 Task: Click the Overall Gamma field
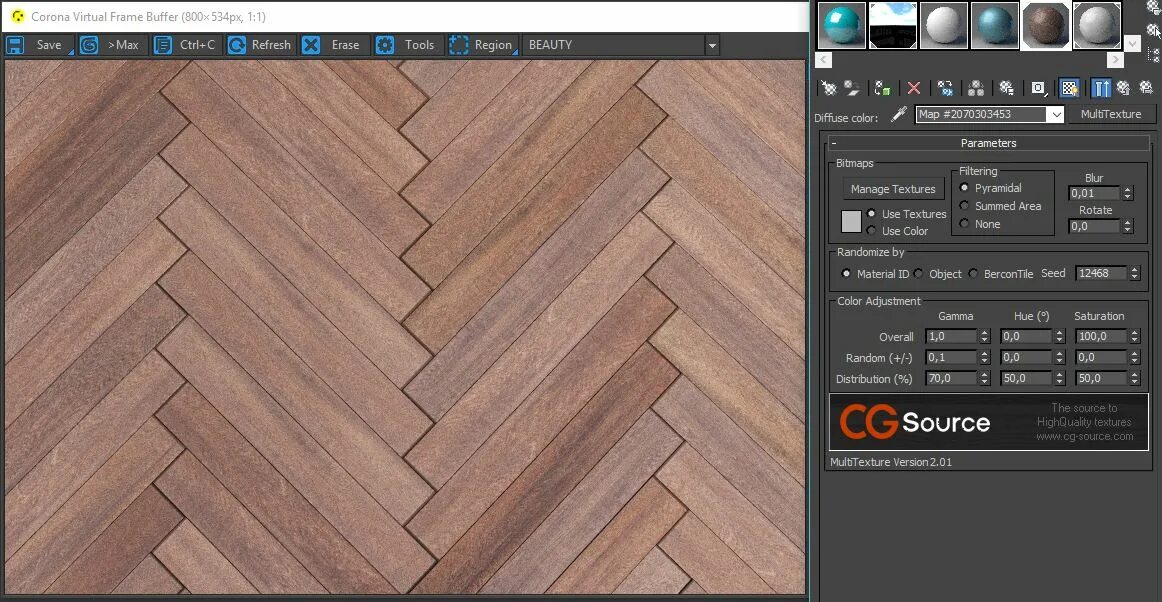[952, 337]
